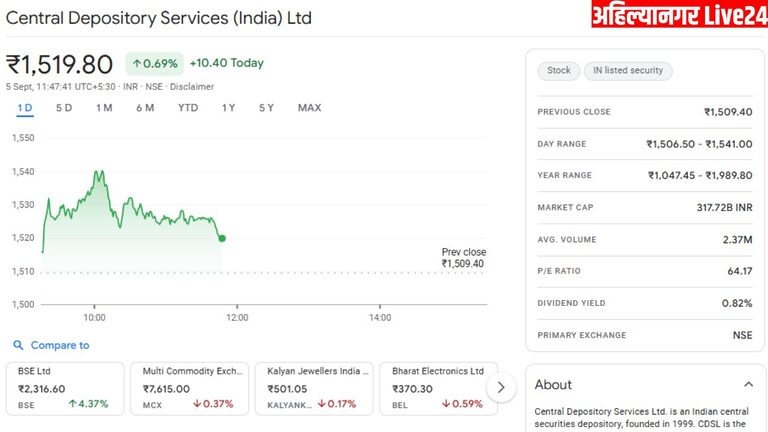Click the green endpoint dot on chart
The image size is (768, 432).
[x=221, y=238]
